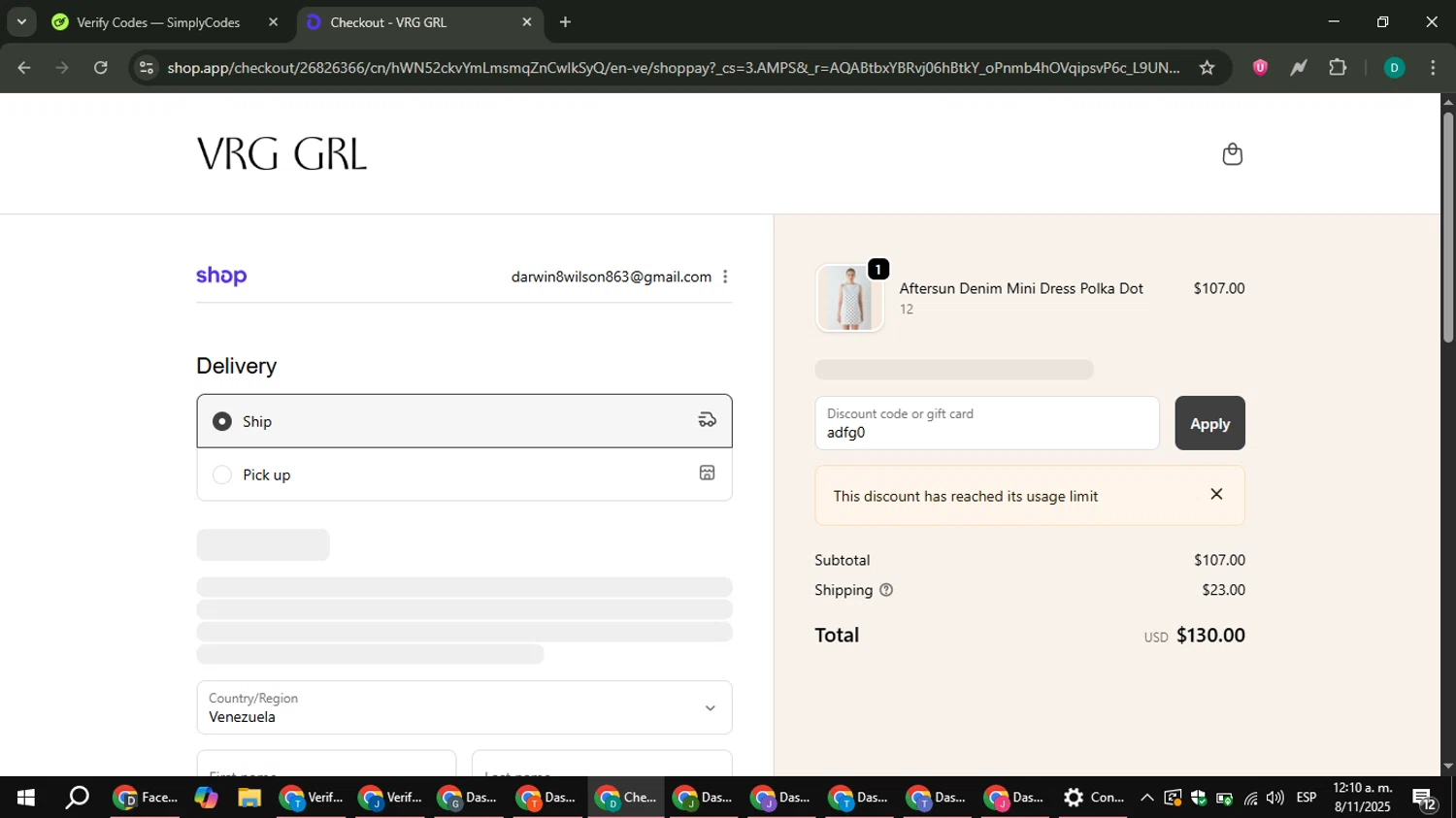
Task: Click the feather extension icon in toolbar
Action: (x=1299, y=68)
